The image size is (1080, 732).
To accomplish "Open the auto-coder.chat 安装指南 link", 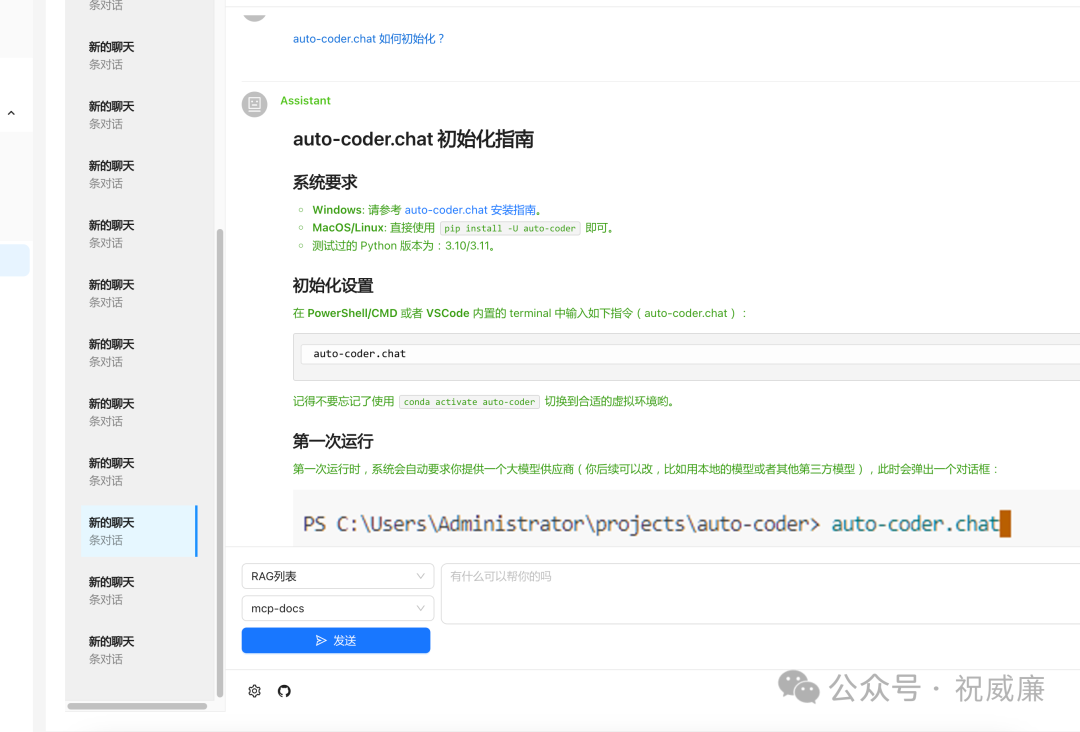I will tap(470, 210).
